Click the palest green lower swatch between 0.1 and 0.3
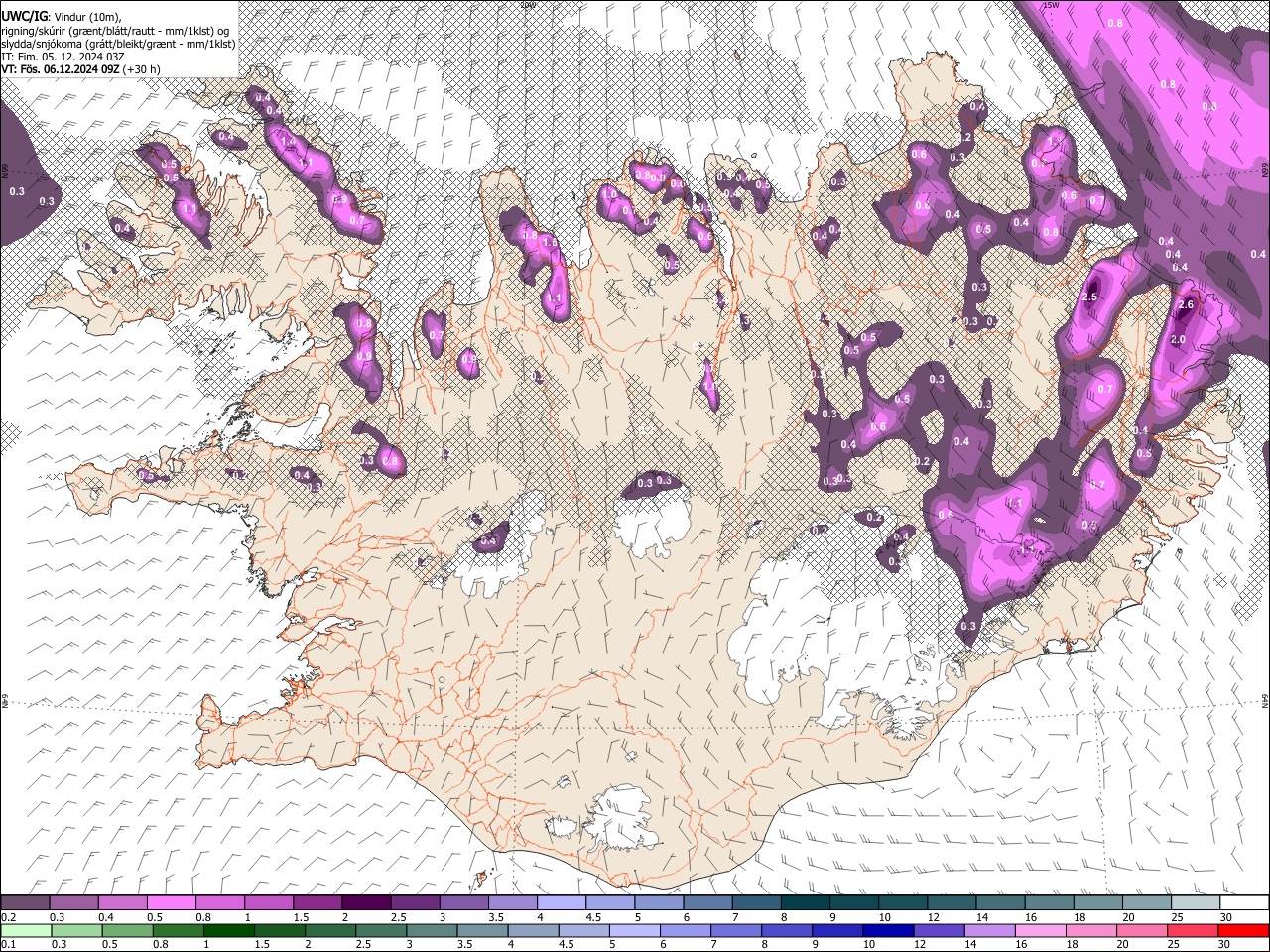 pyautogui.click(x=26, y=930)
